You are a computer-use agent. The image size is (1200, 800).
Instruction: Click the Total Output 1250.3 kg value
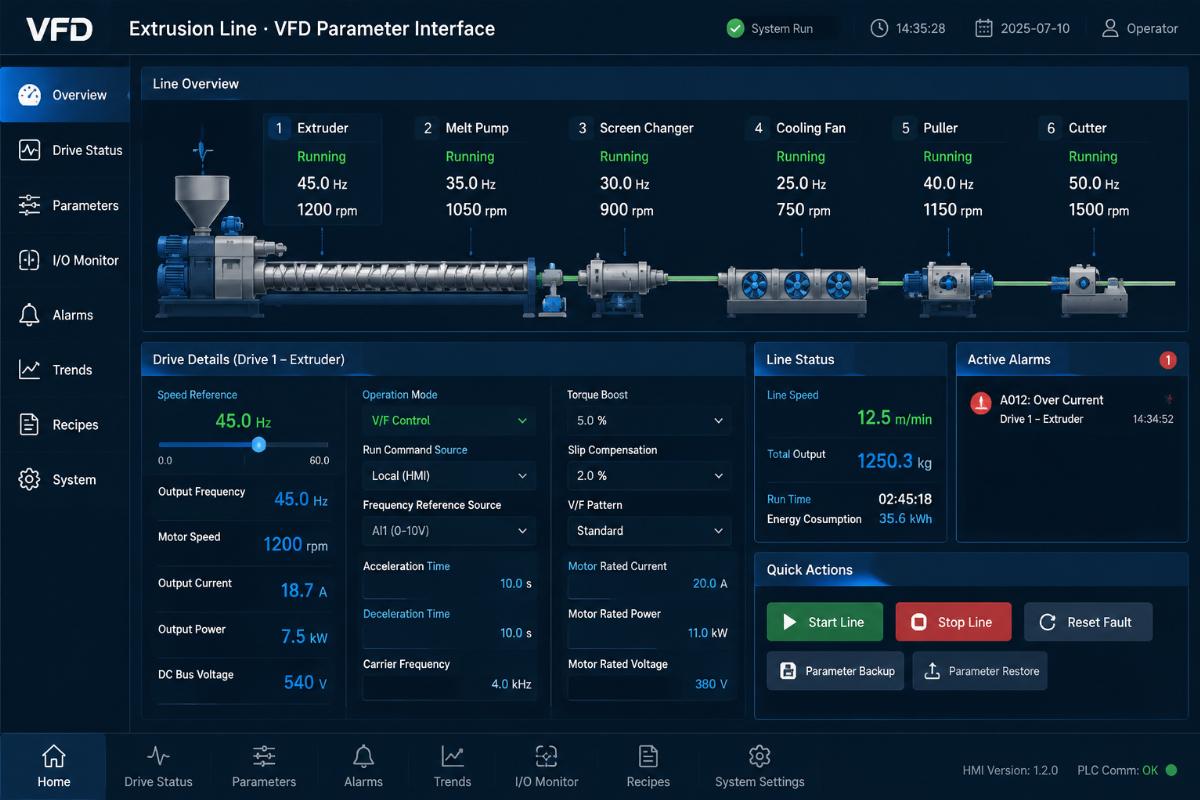894,461
